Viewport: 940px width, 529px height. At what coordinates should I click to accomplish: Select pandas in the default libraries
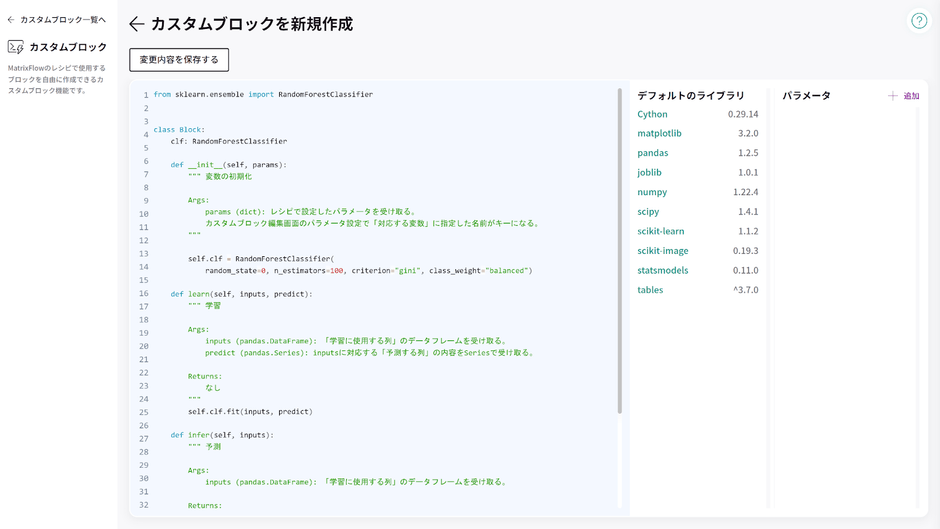(x=653, y=153)
